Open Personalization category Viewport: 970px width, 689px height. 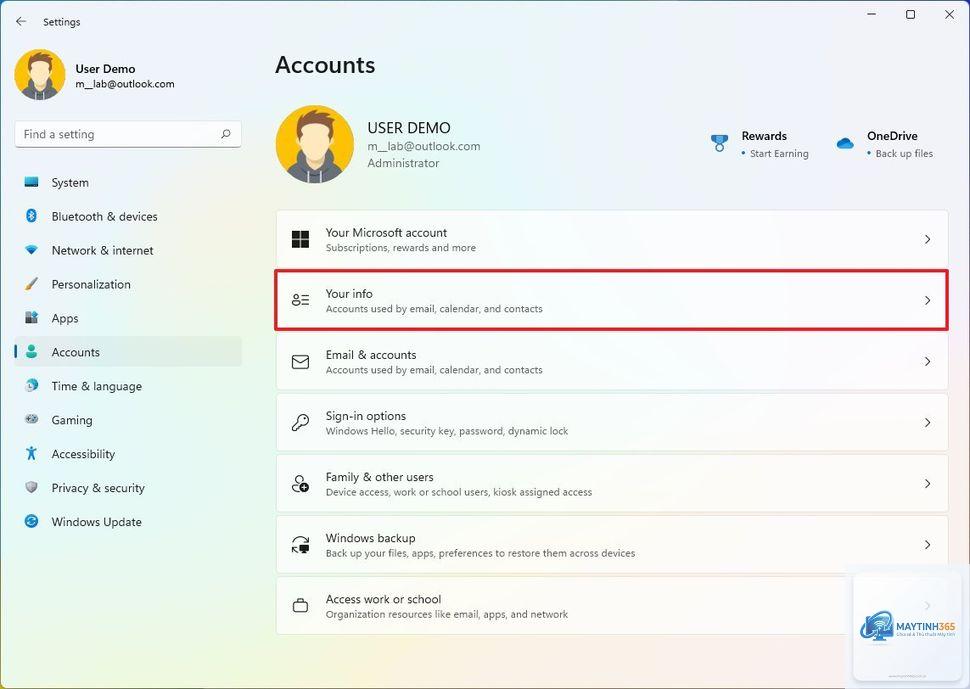click(128, 285)
